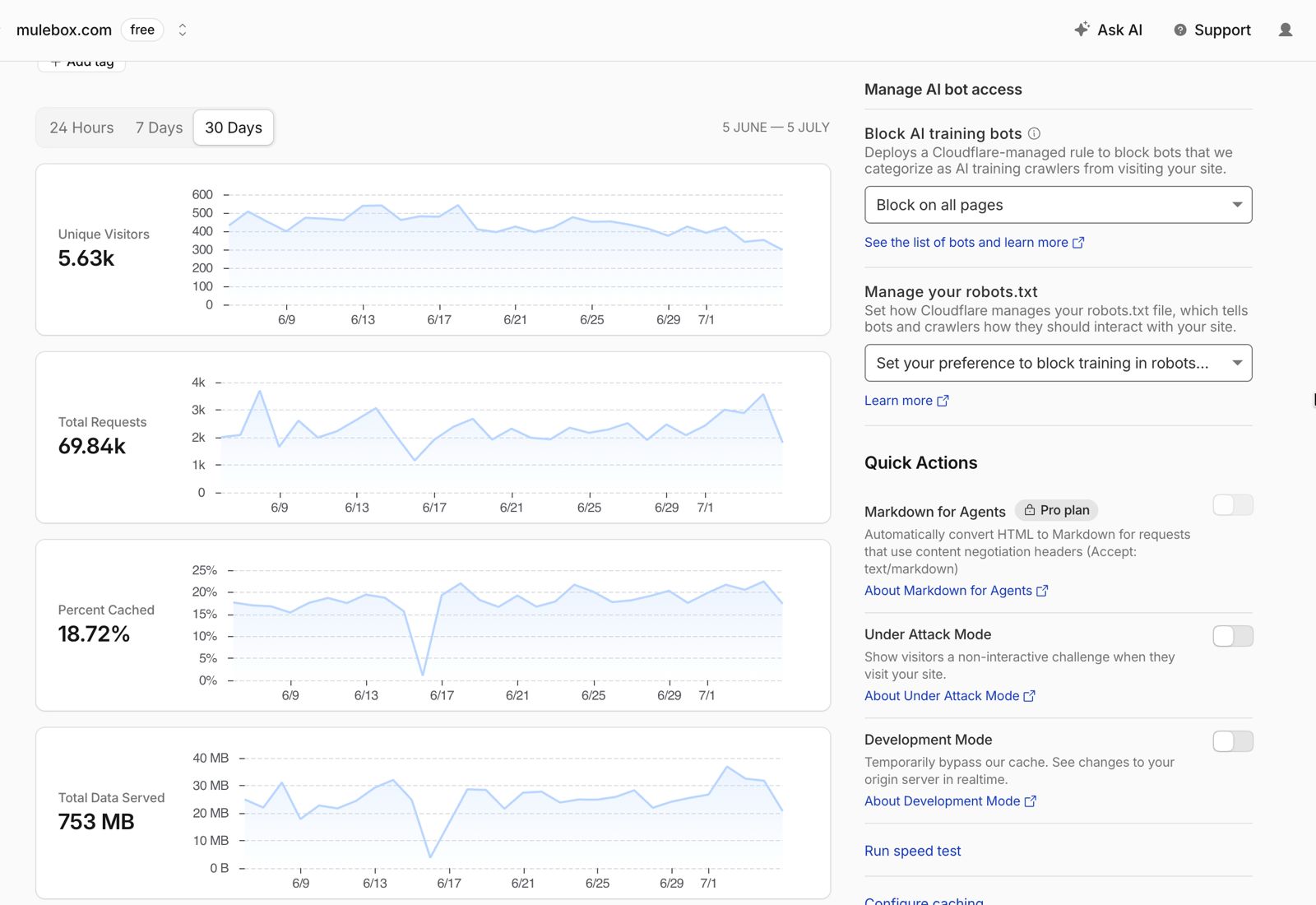
Task: Open About Markdown for Agents link
Action: point(956,591)
